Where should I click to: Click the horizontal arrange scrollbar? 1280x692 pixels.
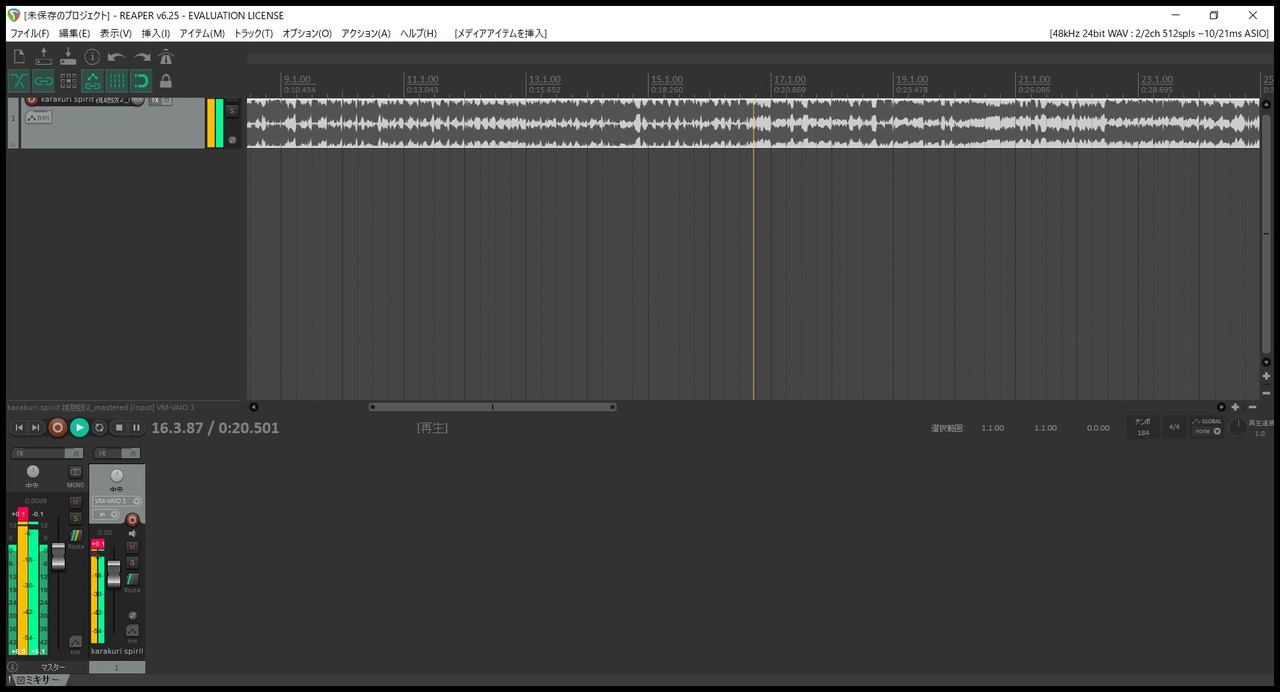coord(492,407)
